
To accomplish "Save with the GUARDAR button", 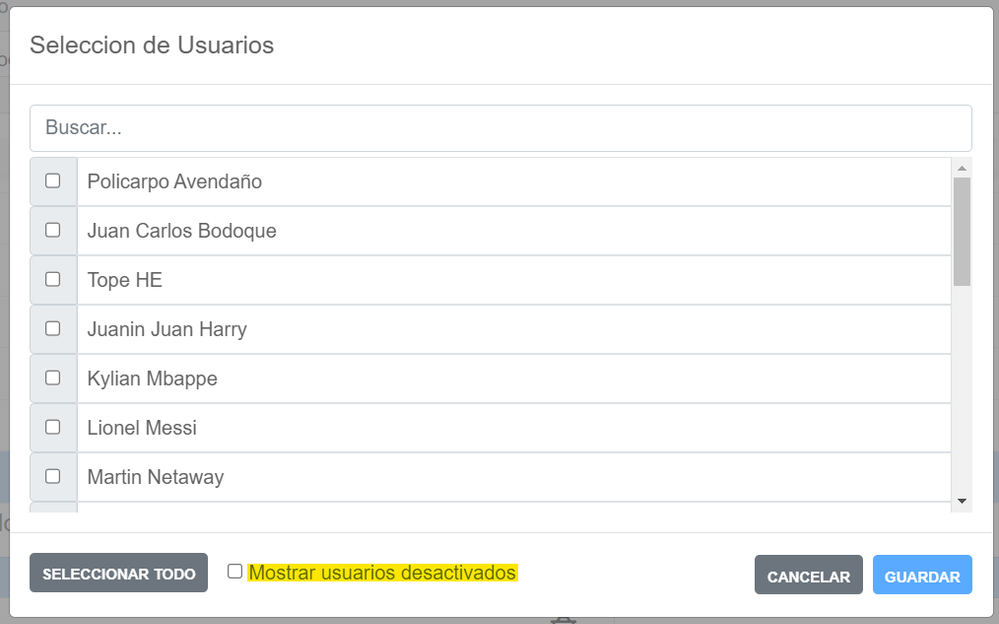I will pyautogui.click(x=922, y=576).
